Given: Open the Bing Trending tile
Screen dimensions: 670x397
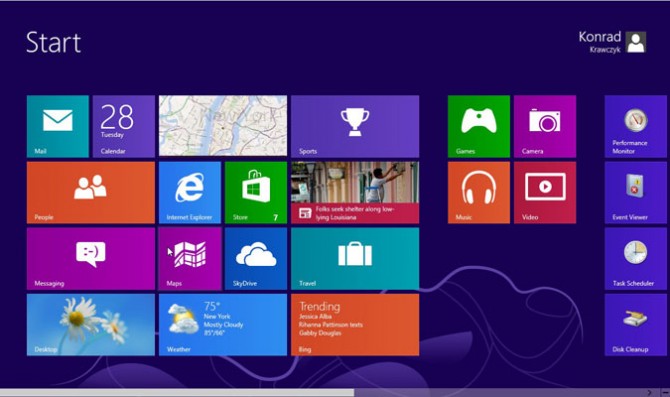Looking at the screenshot, I should coord(355,325).
